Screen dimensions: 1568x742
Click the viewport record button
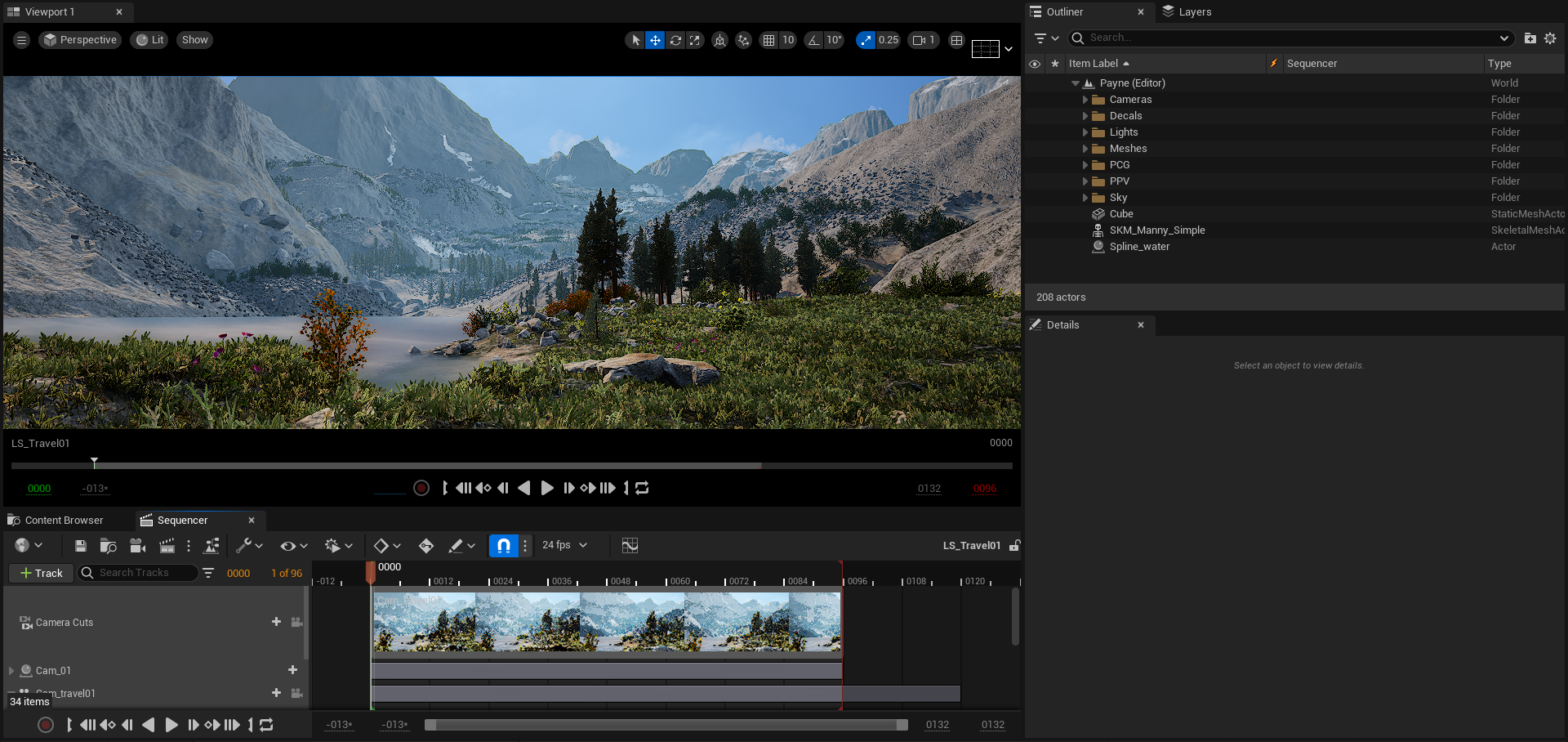click(421, 488)
